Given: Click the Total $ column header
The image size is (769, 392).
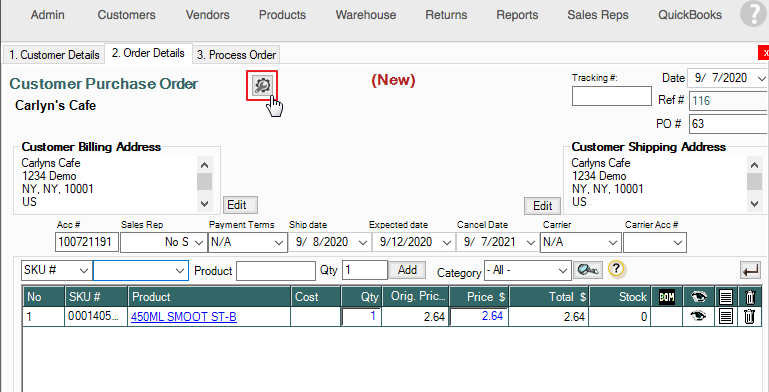Looking at the screenshot, I should point(549,297).
